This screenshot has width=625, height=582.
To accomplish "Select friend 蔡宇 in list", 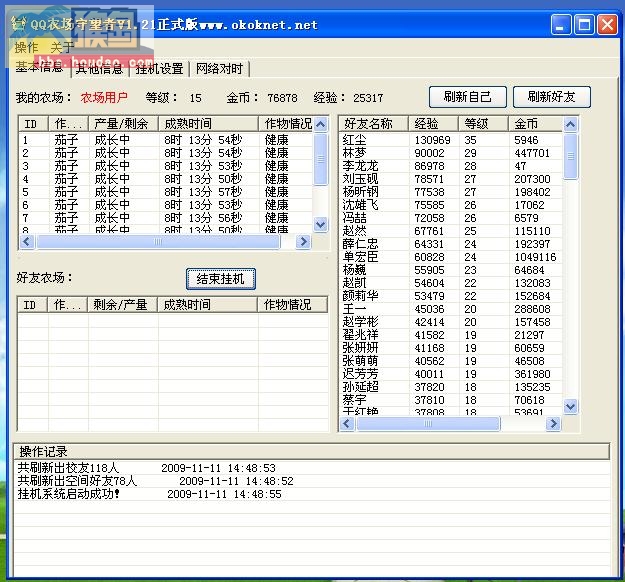I will tap(451, 400).
